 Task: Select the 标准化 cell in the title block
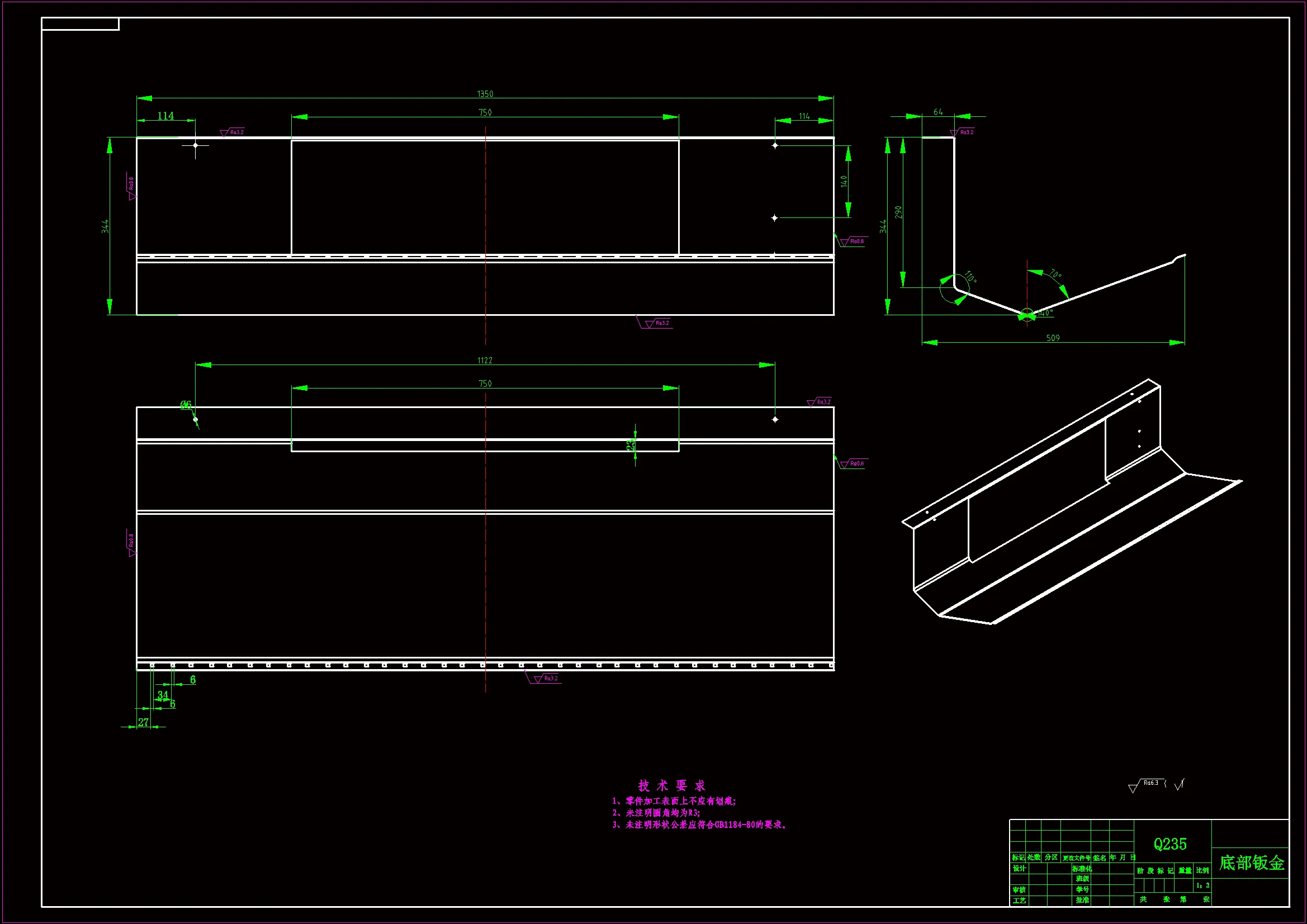coord(1082,869)
